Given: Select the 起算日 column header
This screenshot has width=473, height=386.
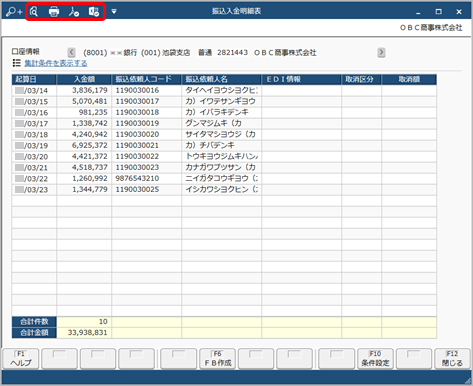Looking at the screenshot, I should point(34,79).
